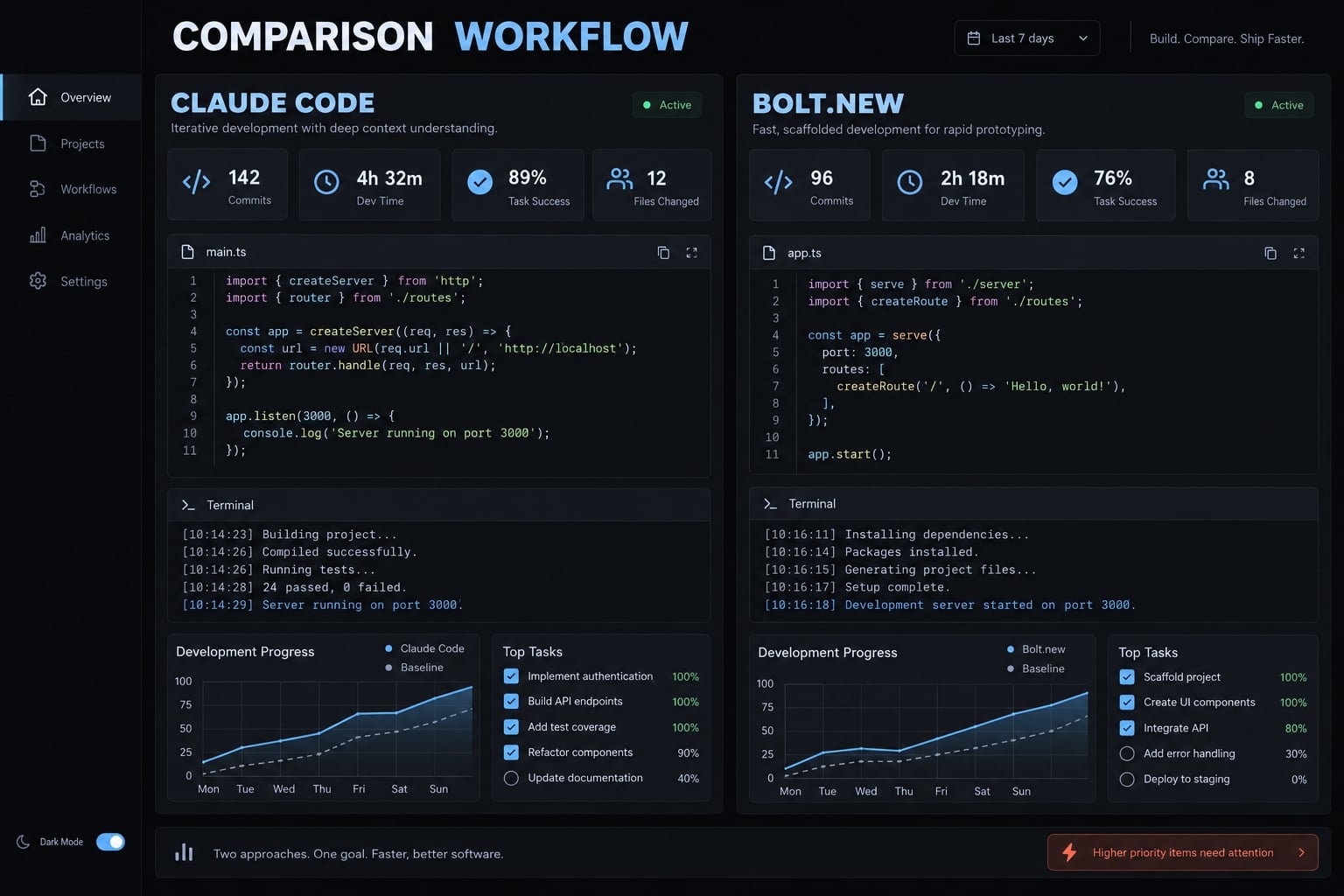The width and height of the screenshot is (1344, 896).
Task: Click the main.ts file icon
Action: coord(187,252)
